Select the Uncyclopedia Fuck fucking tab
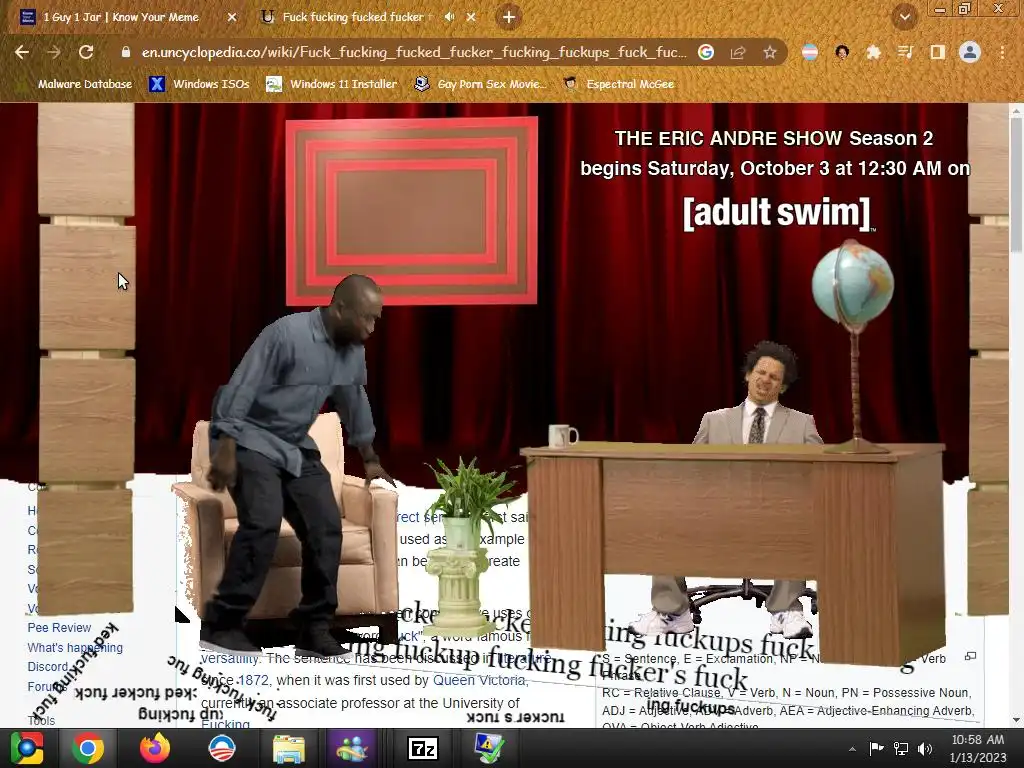This screenshot has width=1024, height=768. [353, 17]
